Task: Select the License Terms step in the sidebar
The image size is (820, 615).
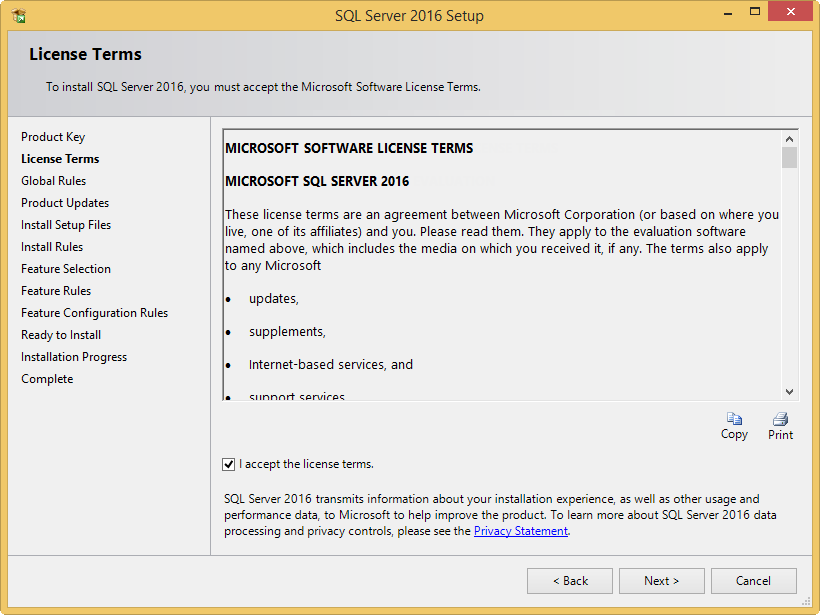Action: point(60,159)
